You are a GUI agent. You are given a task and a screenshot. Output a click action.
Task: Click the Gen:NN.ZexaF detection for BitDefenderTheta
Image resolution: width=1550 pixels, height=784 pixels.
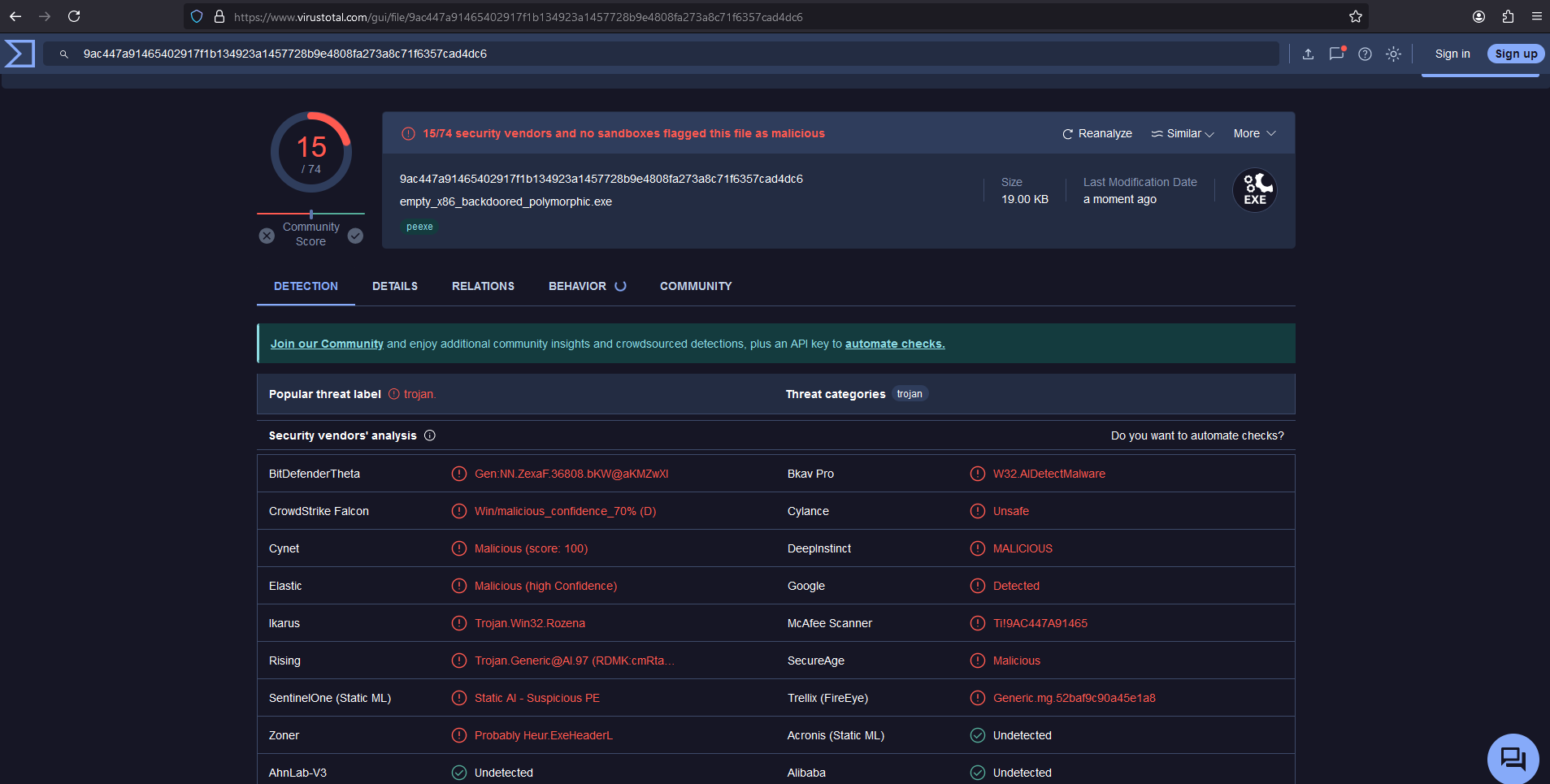click(x=571, y=474)
